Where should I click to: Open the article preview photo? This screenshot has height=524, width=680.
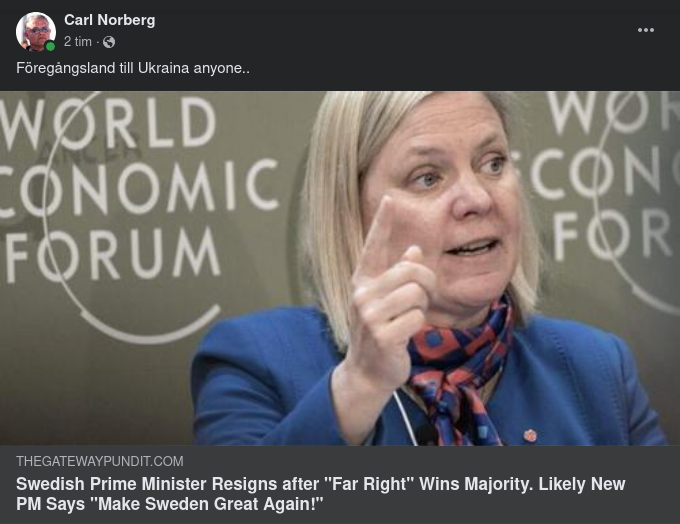[x=340, y=268]
